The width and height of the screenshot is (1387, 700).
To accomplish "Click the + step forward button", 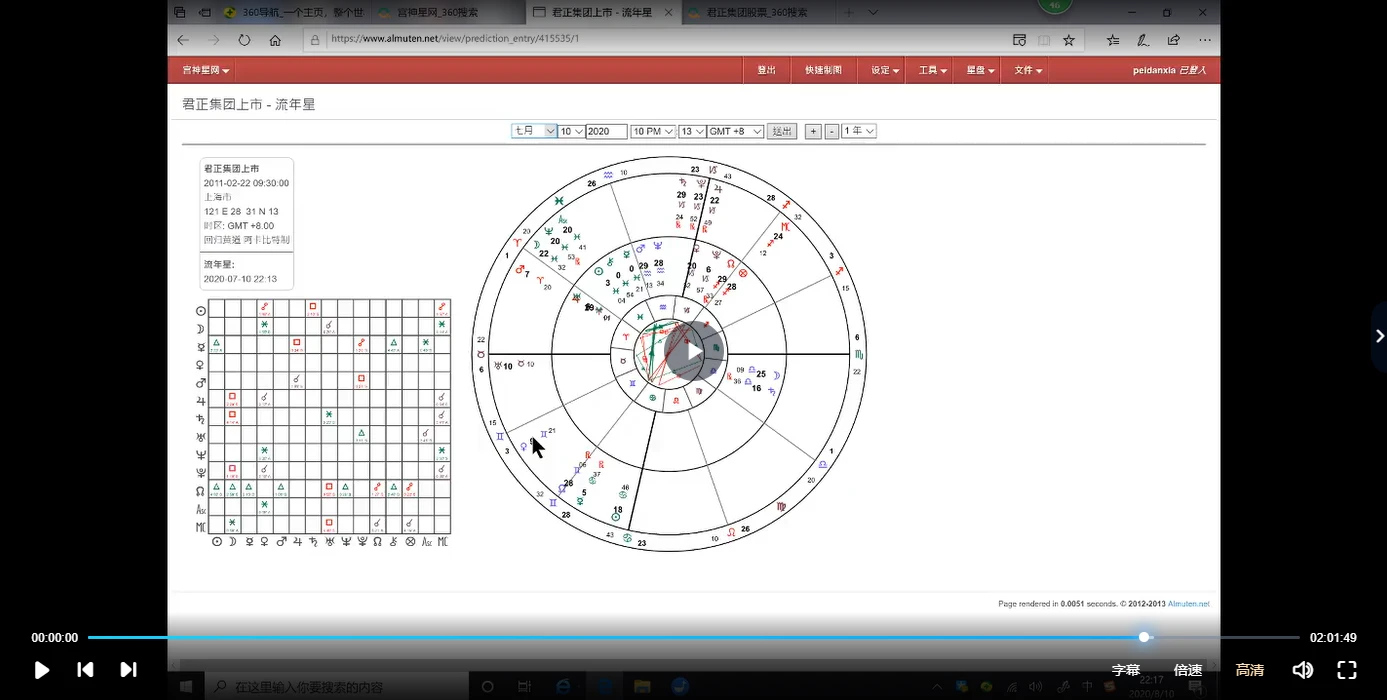I will click(813, 131).
